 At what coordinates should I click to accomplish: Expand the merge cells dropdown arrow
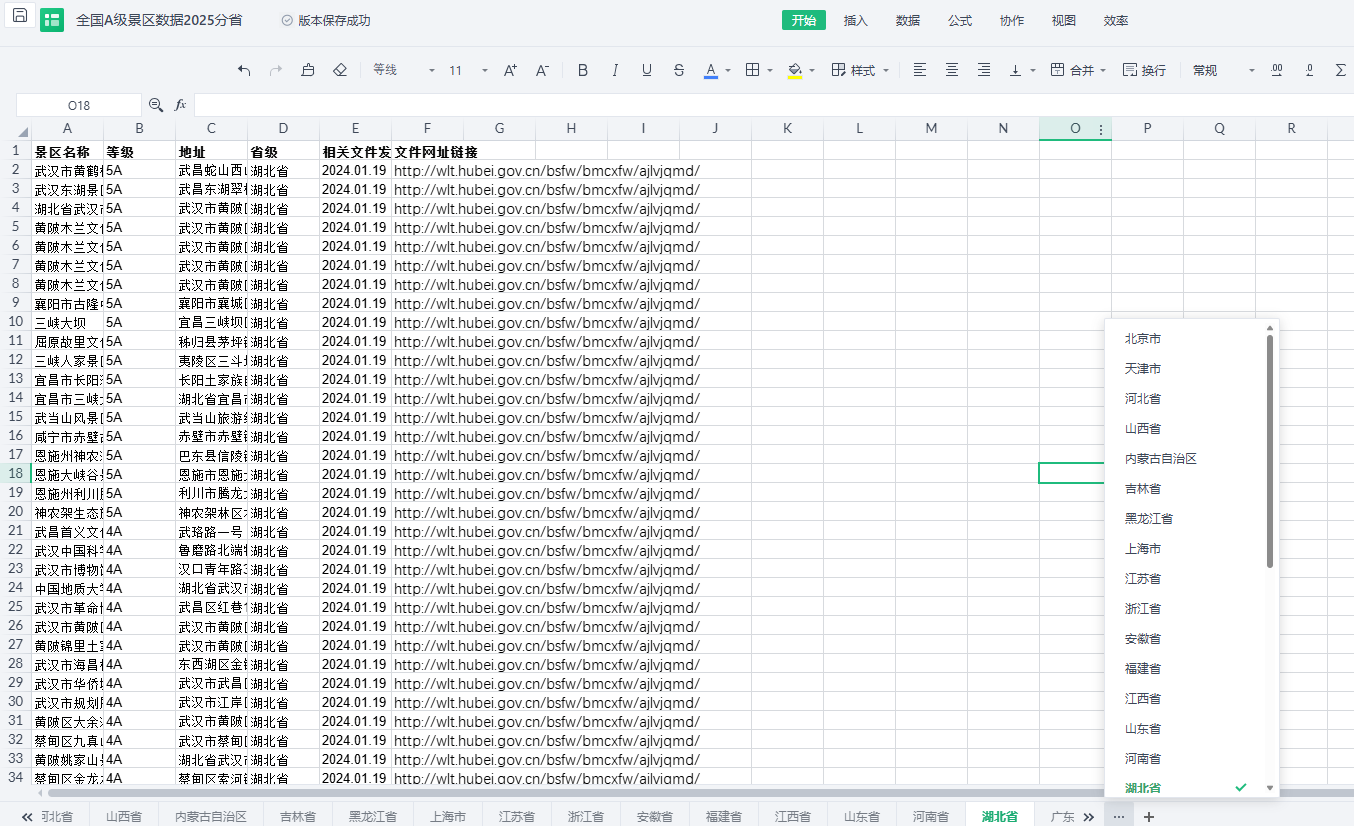tap(1103, 70)
